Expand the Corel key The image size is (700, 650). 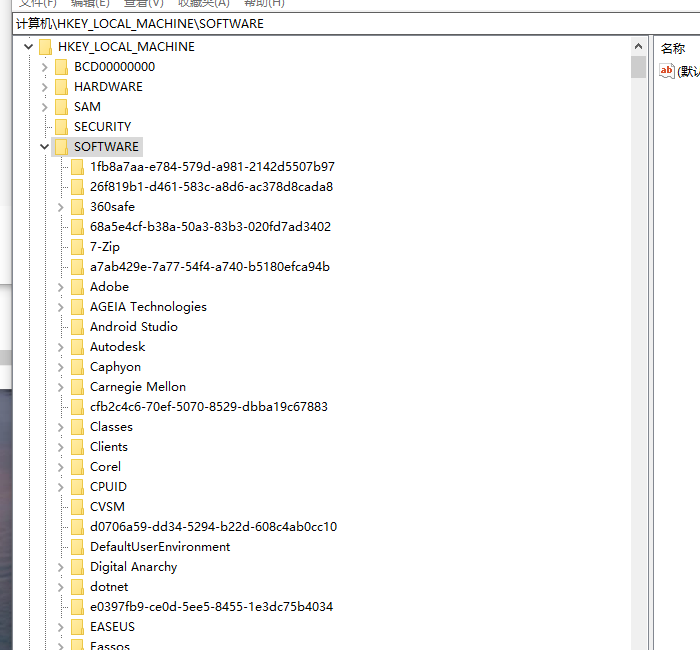[x=61, y=467]
